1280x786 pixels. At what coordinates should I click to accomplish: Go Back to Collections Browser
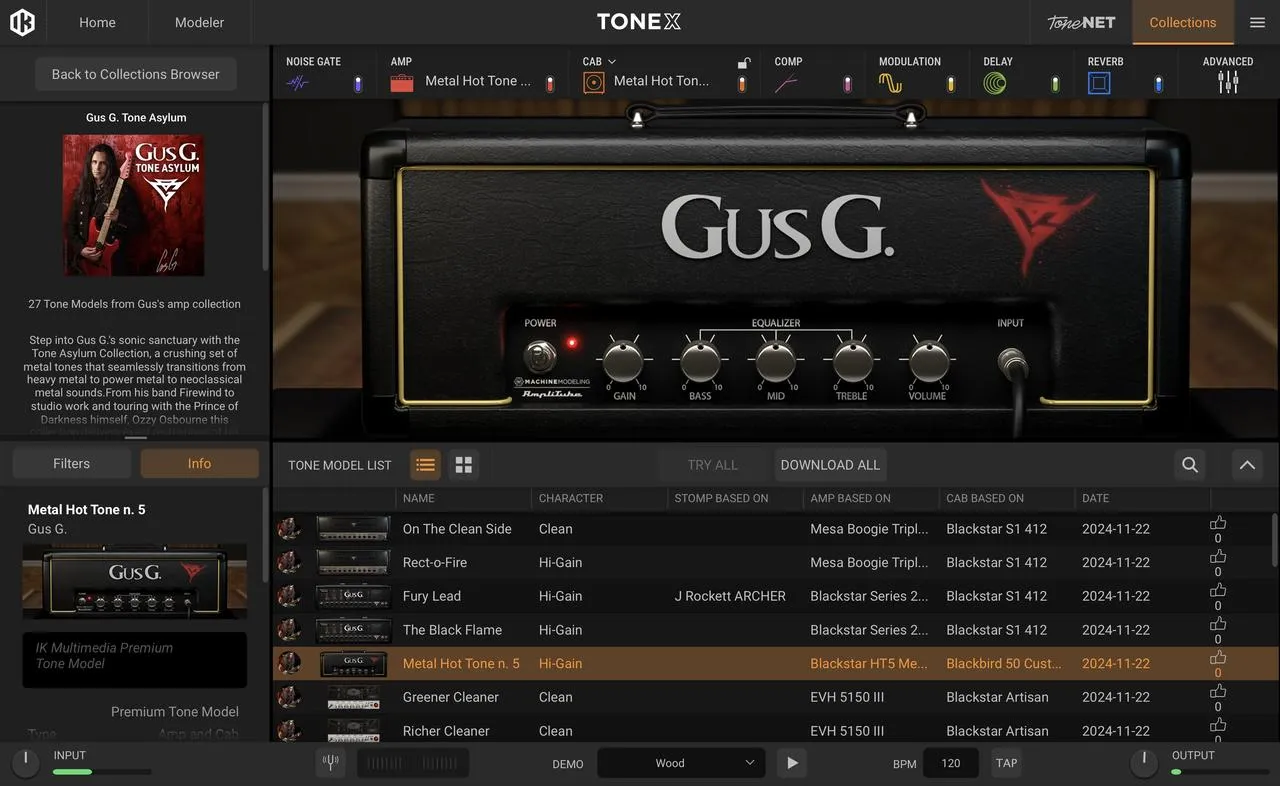[x=136, y=74]
